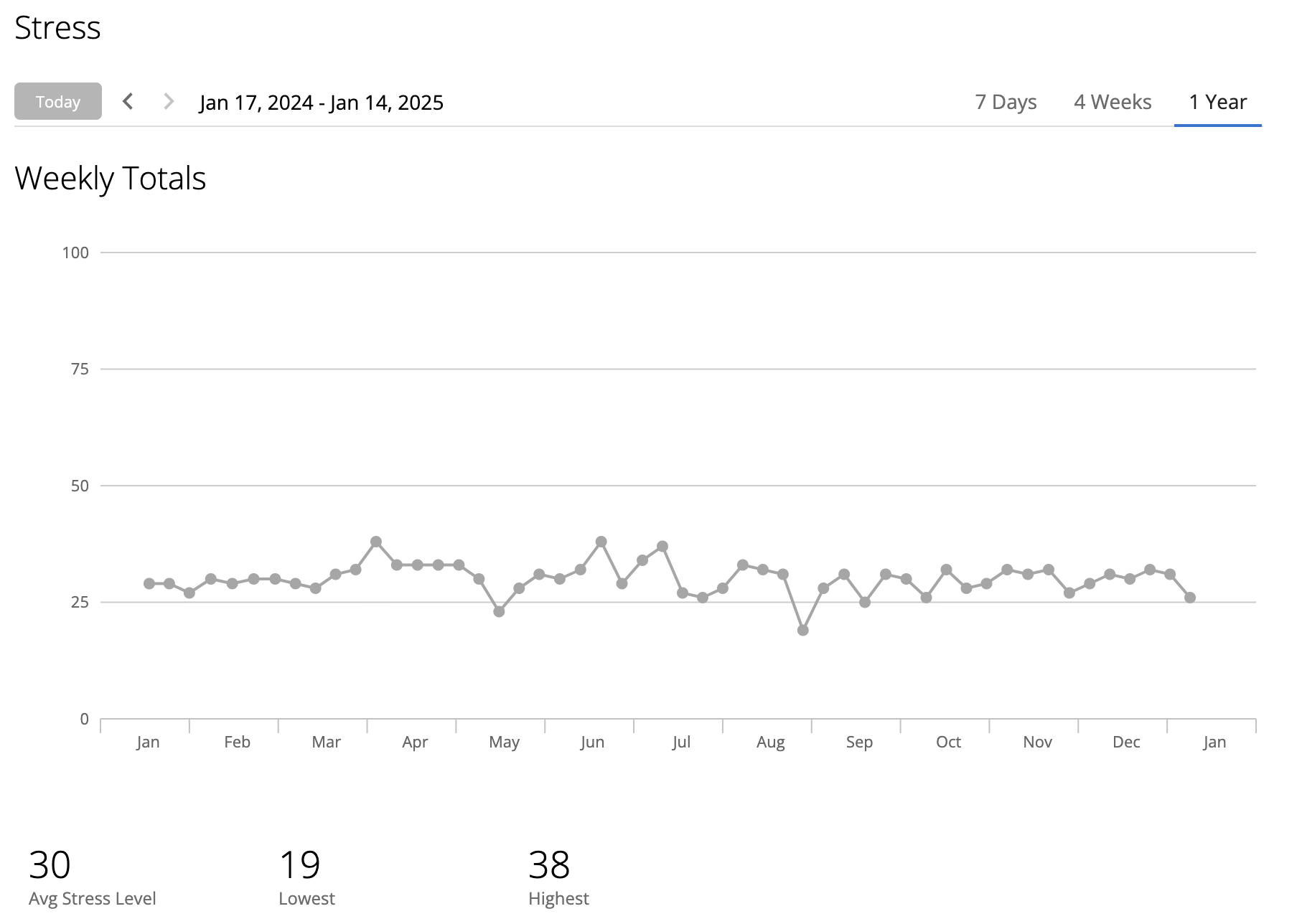Click the Today button
1302x924 pixels.
[58, 102]
